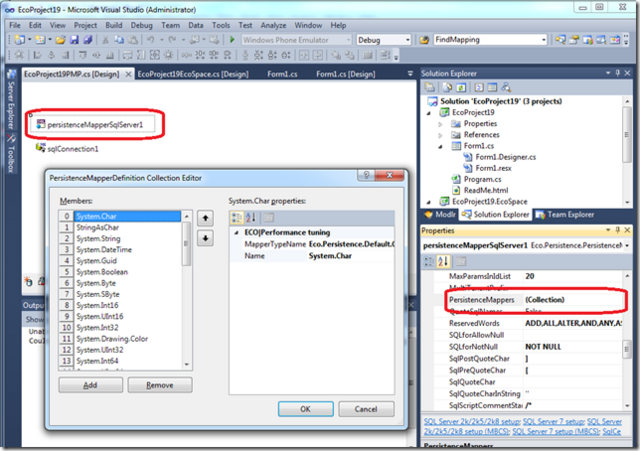
Task: Click the Undo arrow icon
Action: coord(151,40)
